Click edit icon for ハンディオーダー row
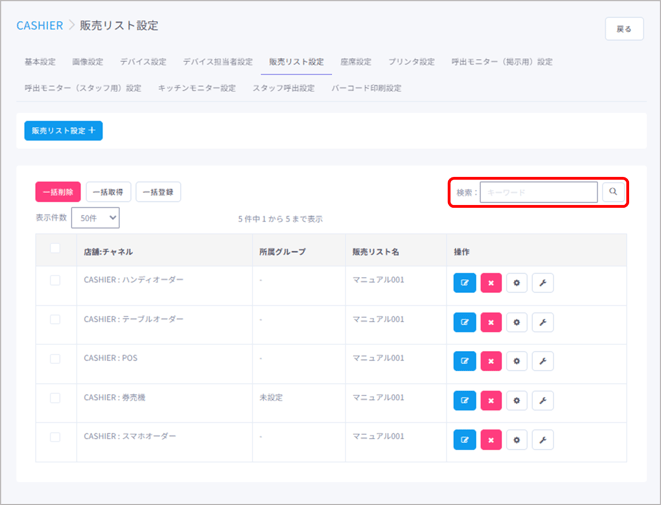Viewport: 661px width, 505px height. (x=465, y=283)
